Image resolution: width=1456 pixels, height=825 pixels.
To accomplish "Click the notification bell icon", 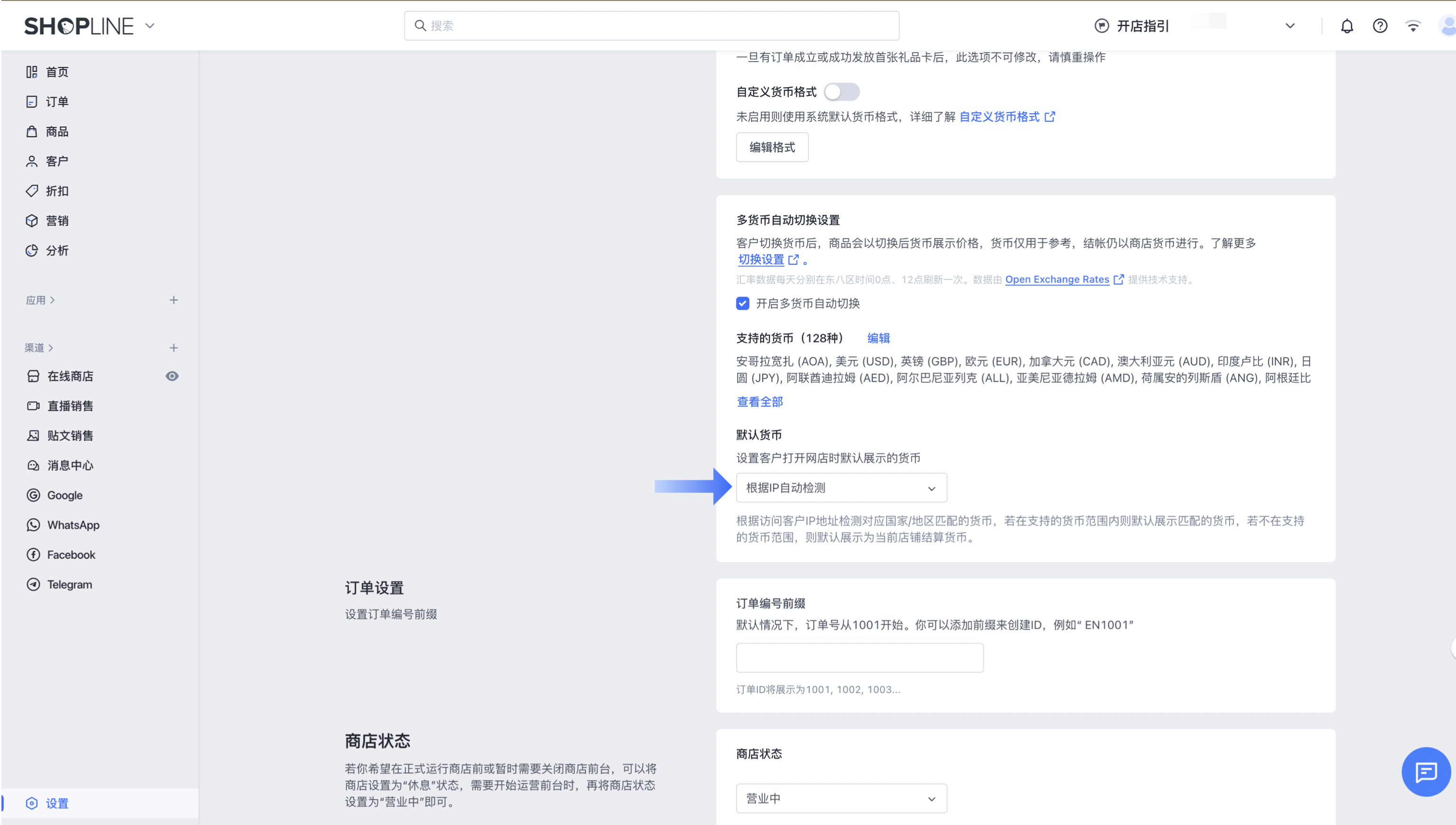I will click(x=1347, y=26).
